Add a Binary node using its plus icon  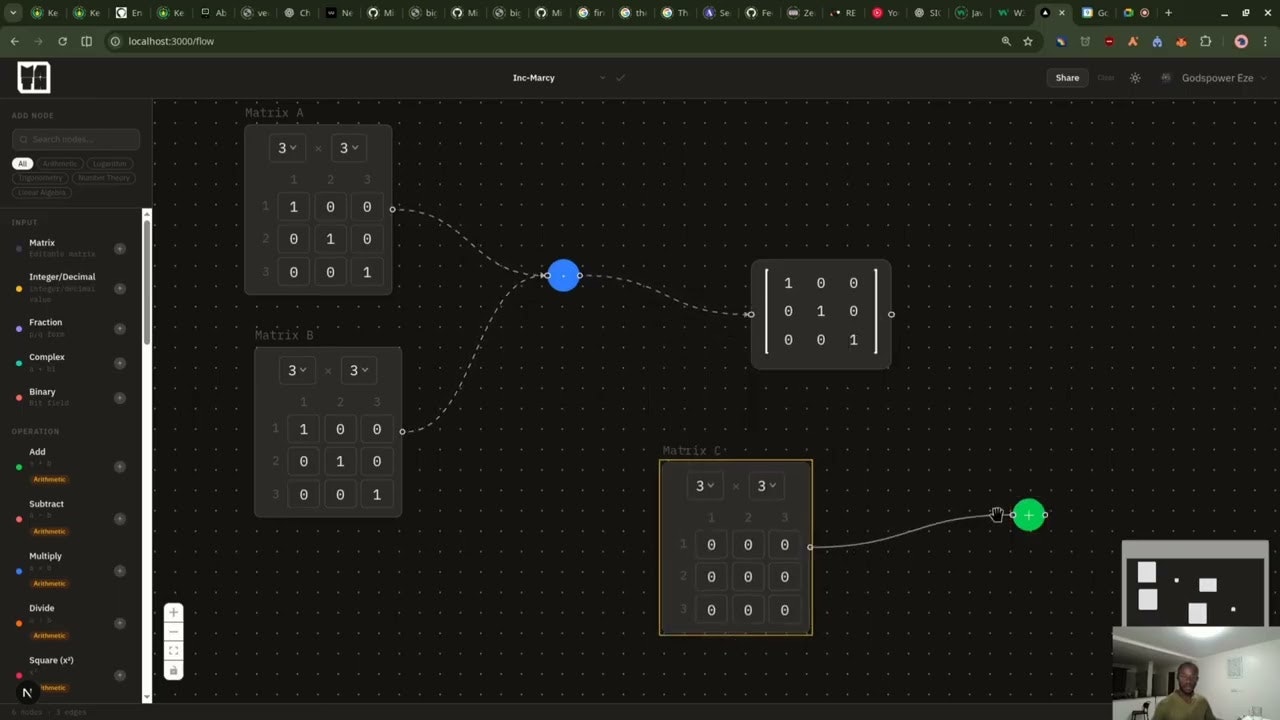pyautogui.click(x=119, y=397)
